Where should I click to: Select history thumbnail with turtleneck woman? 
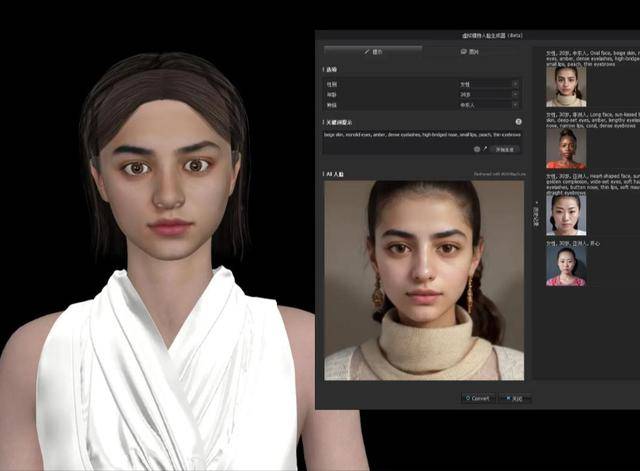tap(566, 87)
